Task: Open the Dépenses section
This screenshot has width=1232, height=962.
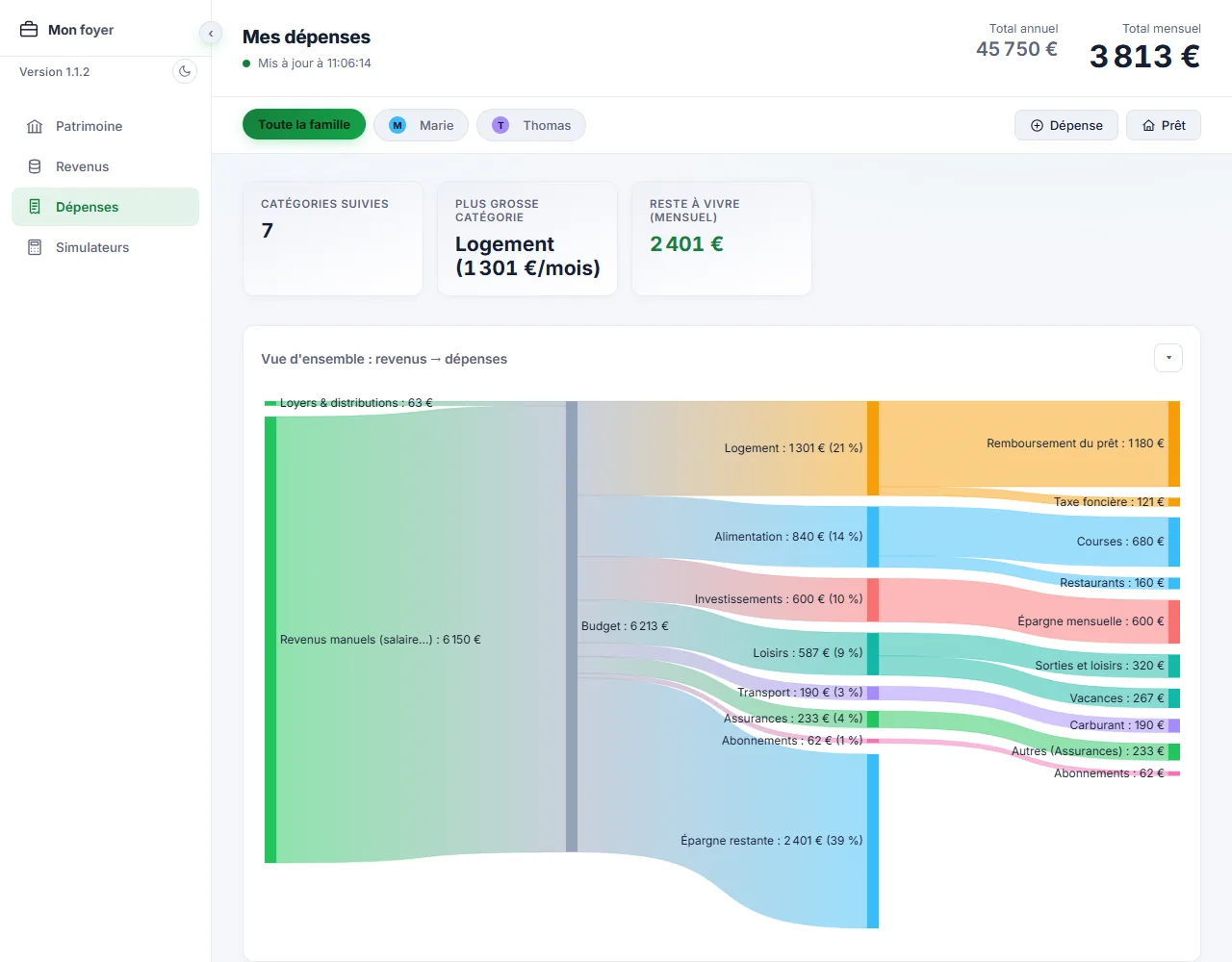Action: coord(105,207)
